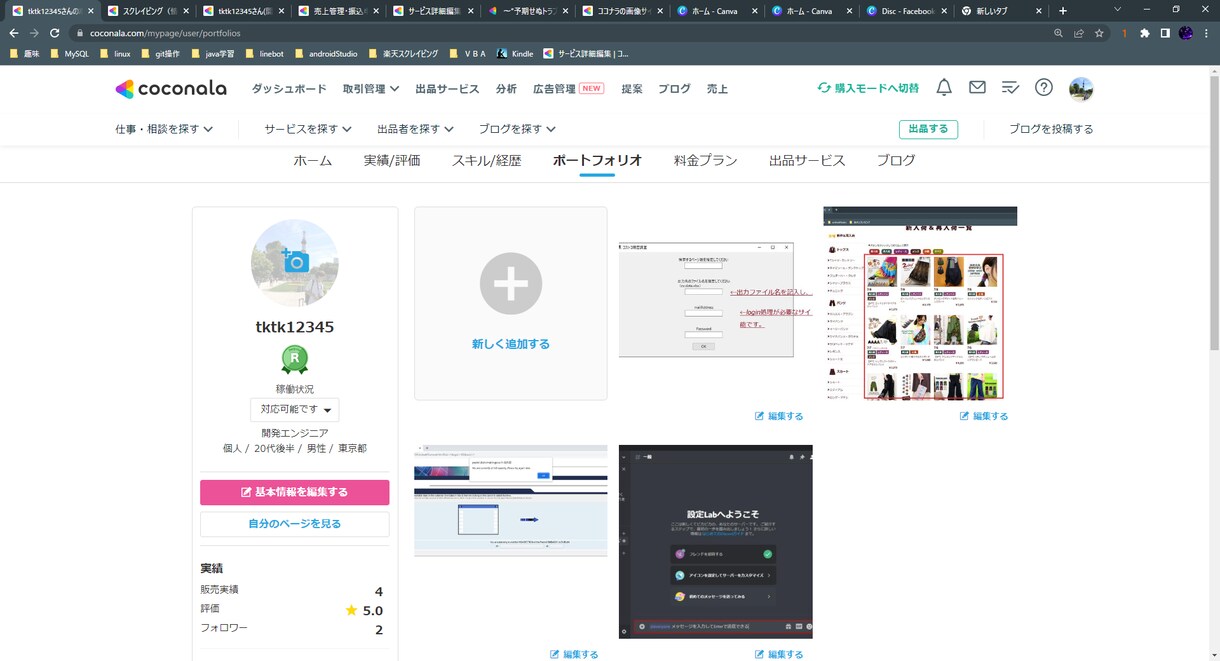Click the zoom magnifier icon in address bar
This screenshot has width=1220, height=661.
tap(1058, 33)
